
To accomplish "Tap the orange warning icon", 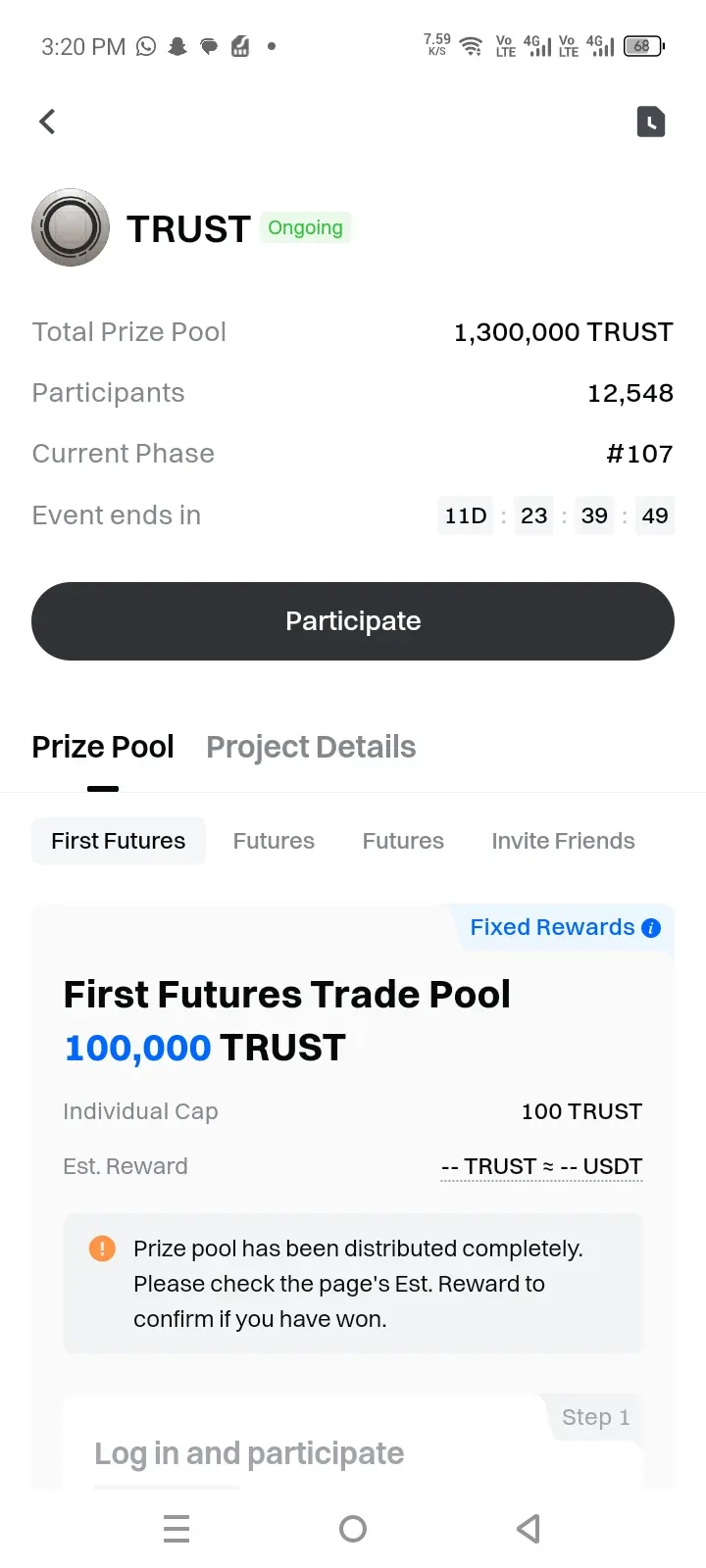I will click(102, 1249).
